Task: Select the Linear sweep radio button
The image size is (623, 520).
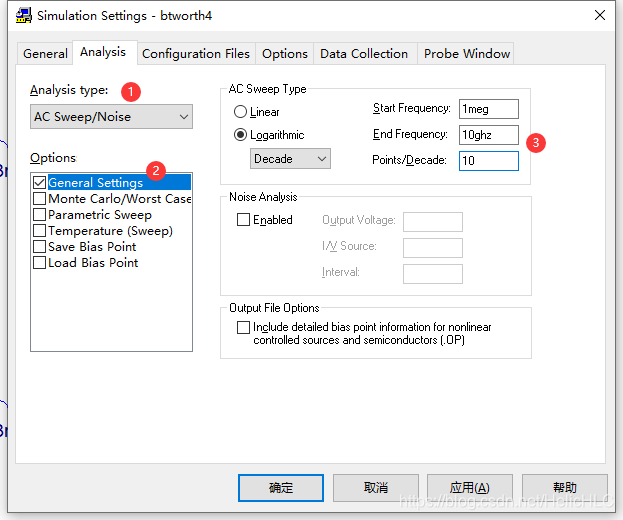Action: 240,112
